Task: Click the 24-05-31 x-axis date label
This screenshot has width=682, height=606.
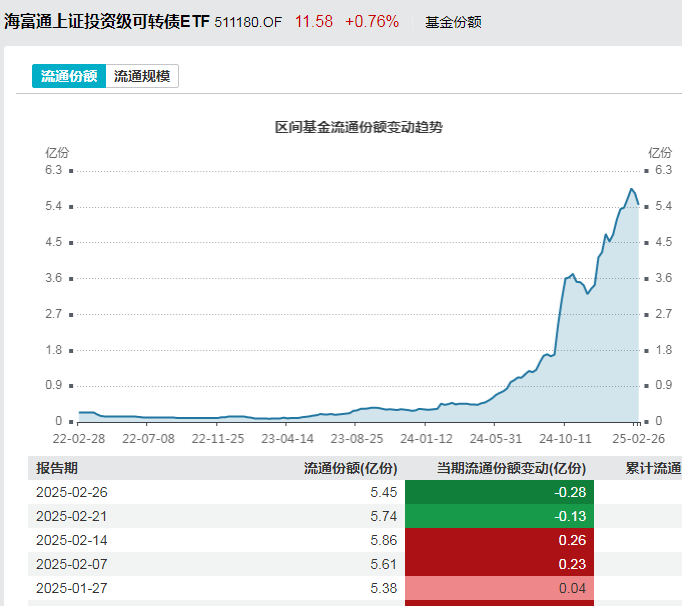Action: (496, 439)
